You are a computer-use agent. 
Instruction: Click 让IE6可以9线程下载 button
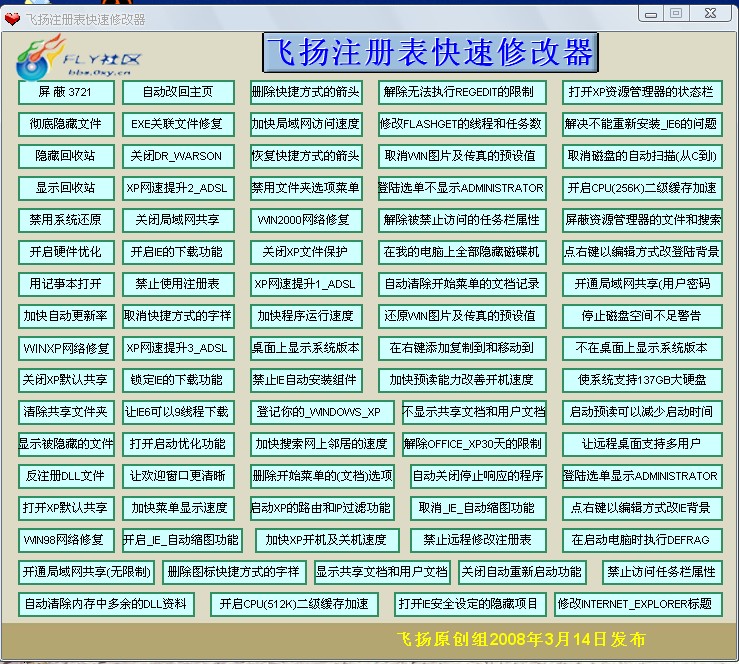pyautogui.click(x=178, y=413)
